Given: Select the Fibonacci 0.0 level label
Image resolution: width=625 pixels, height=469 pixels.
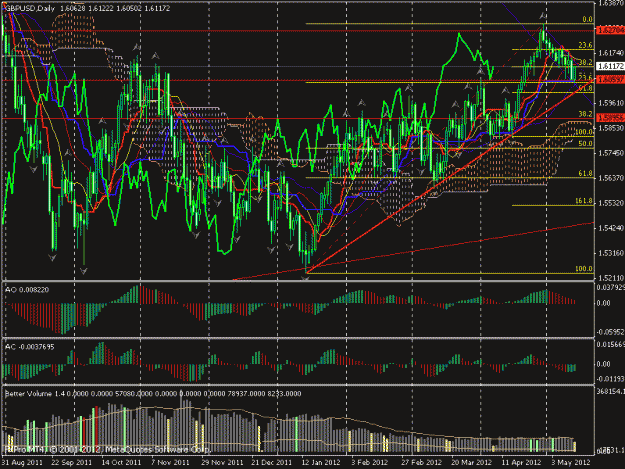Looking at the screenshot, I should pos(587,19).
